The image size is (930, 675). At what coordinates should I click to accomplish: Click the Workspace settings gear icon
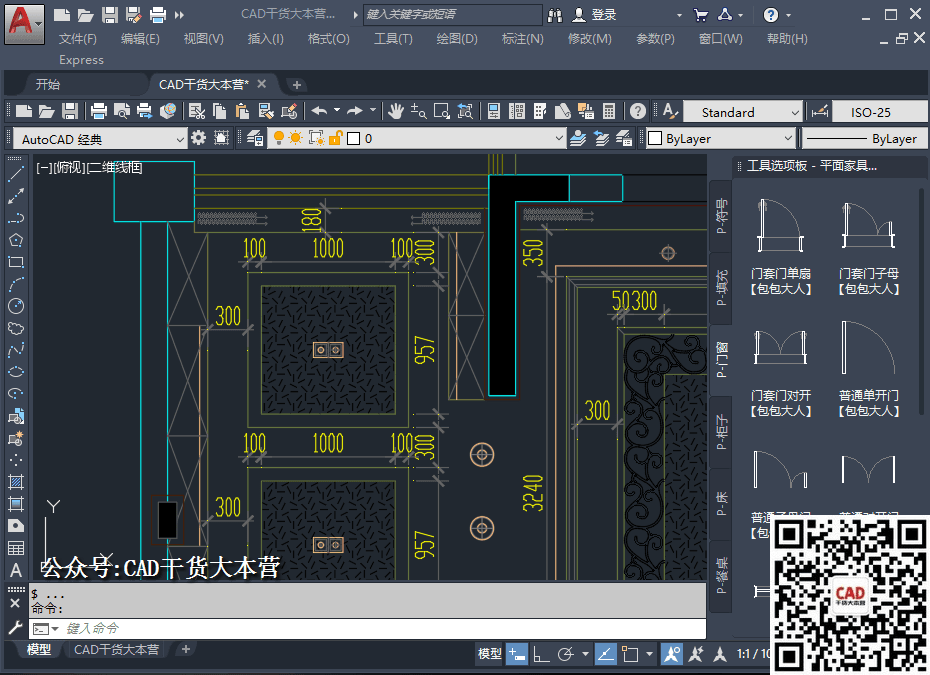point(198,138)
